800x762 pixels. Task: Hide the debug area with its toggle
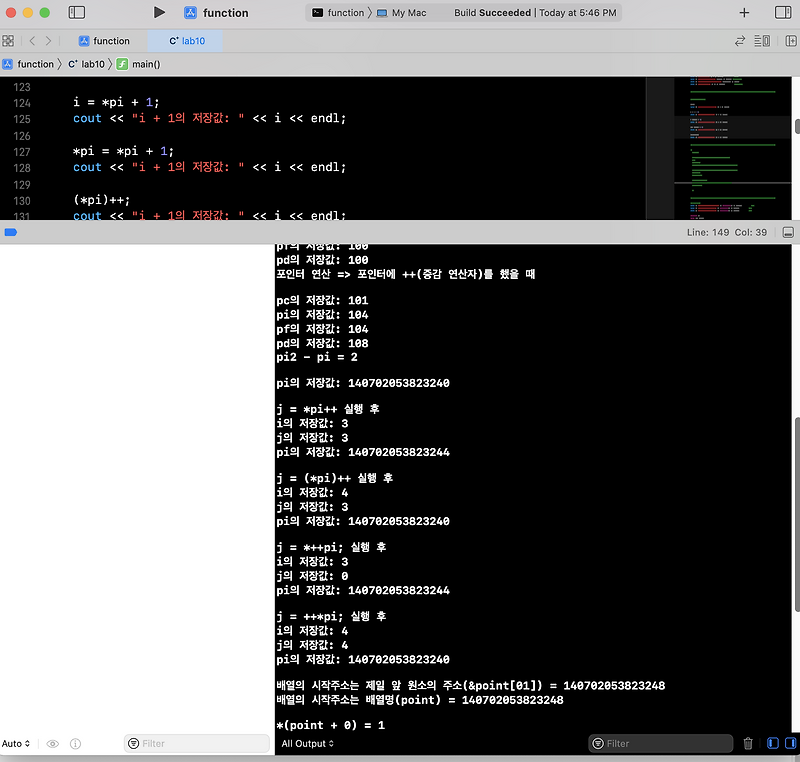pyautogui.click(x=788, y=231)
